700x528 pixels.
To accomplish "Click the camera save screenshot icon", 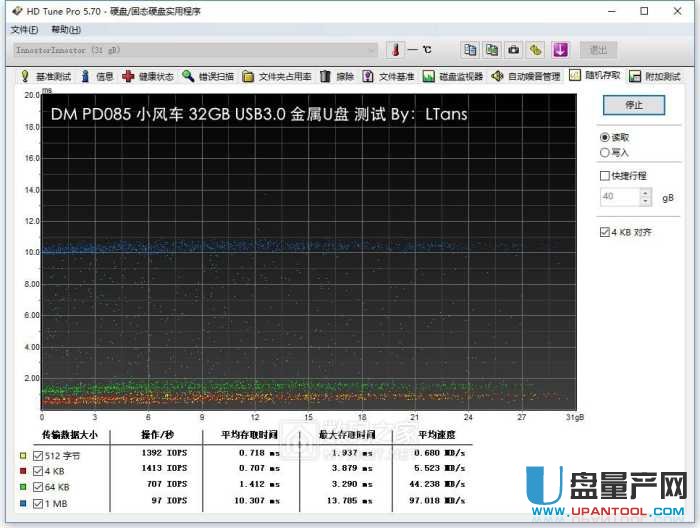I will tap(514, 49).
